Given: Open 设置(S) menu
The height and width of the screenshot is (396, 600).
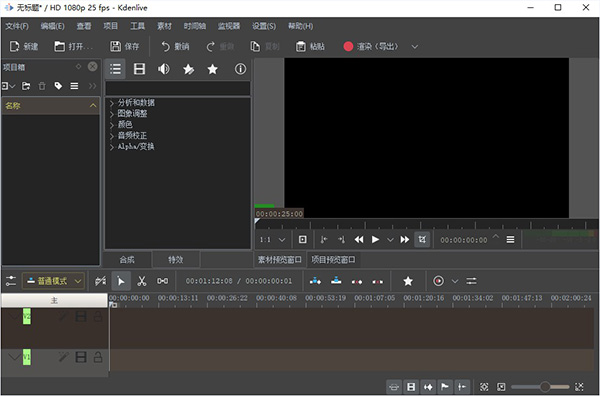Looking at the screenshot, I should coord(264,26).
